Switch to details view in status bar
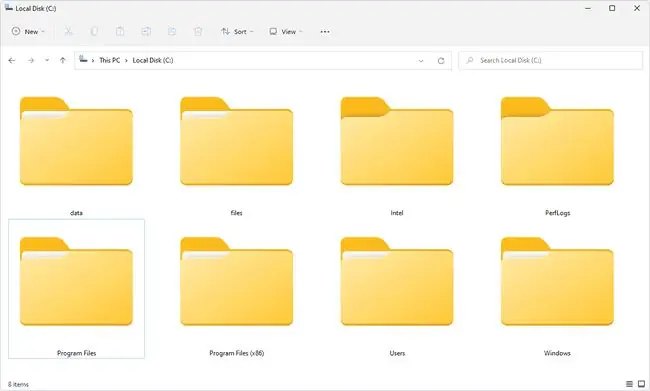 [x=629, y=384]
